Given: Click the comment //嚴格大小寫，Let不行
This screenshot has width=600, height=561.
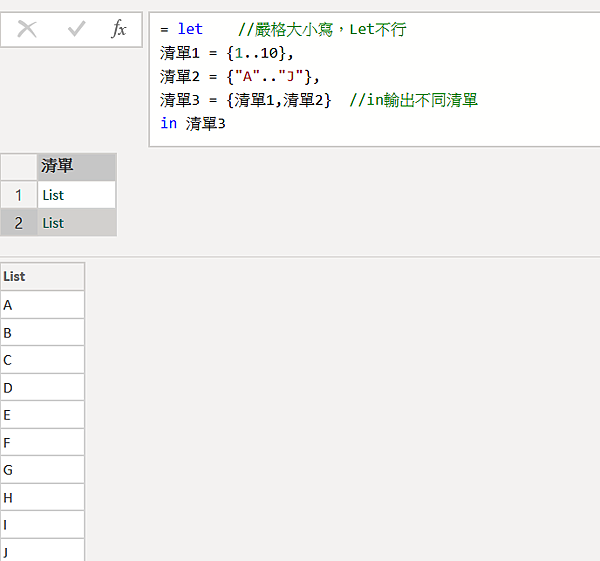Looking at the screenshot, I should tap(322, 29).
